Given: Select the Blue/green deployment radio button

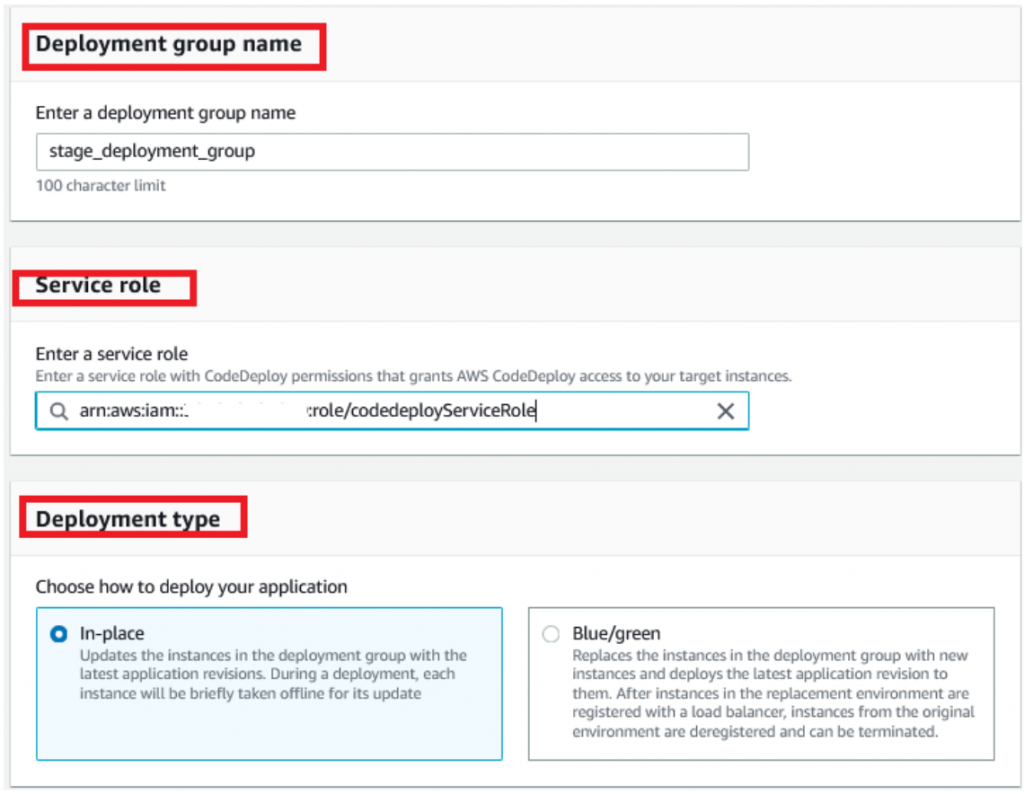Looking at the screenshot, I should pos(551,634).
